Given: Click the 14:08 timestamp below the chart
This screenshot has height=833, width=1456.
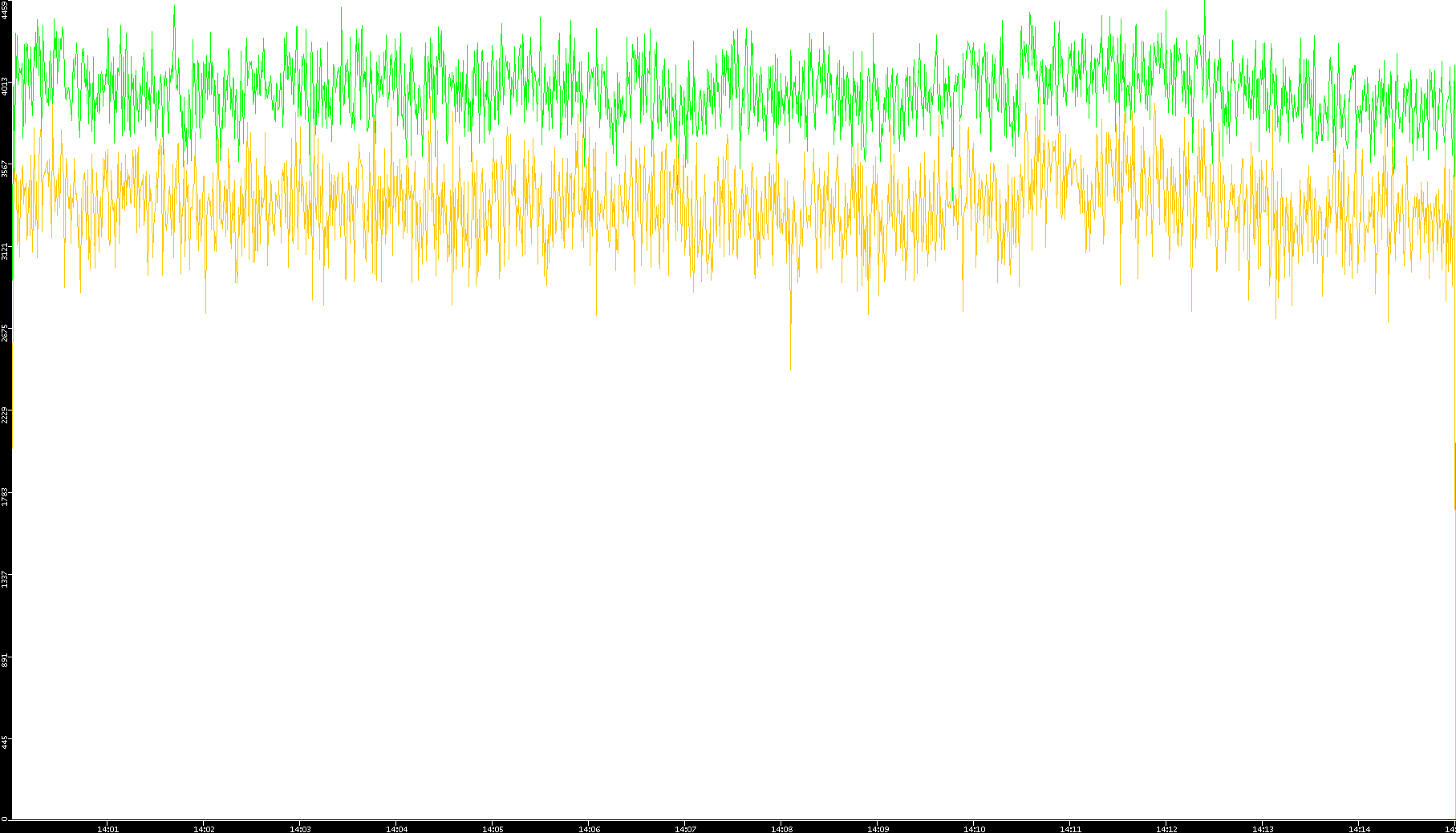Looking at the screenshot, I should pyautogui.click(x=781, y=829).
